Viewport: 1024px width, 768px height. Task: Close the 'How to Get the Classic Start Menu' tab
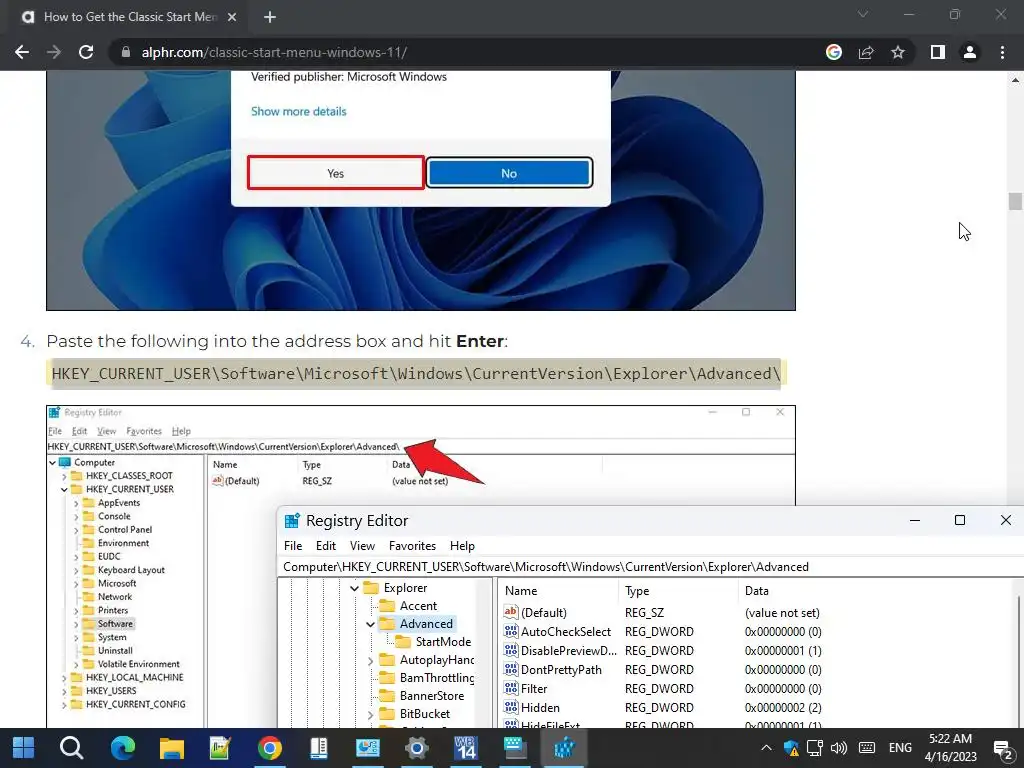pyautogui.click(x=232, y=17)
